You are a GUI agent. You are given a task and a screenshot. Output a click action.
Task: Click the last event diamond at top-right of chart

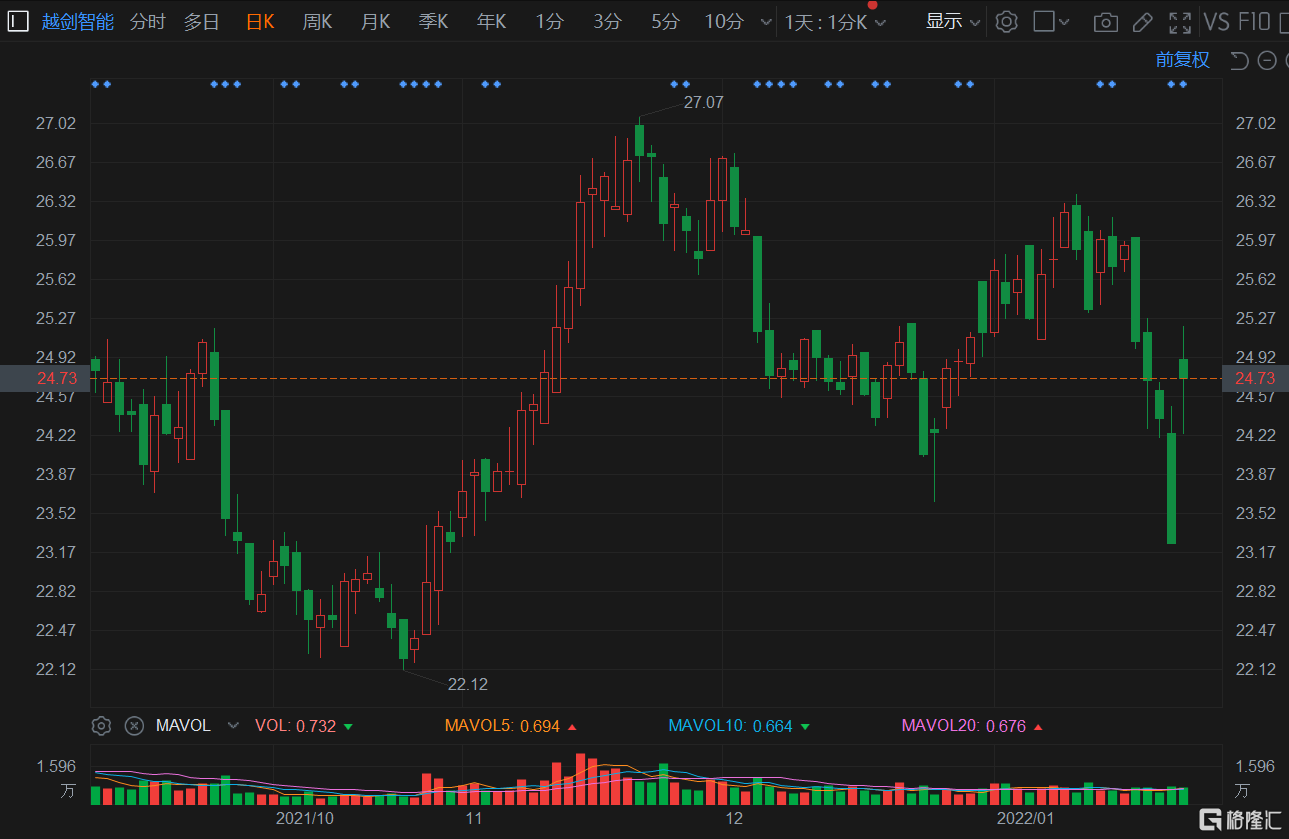(1183, 84)
